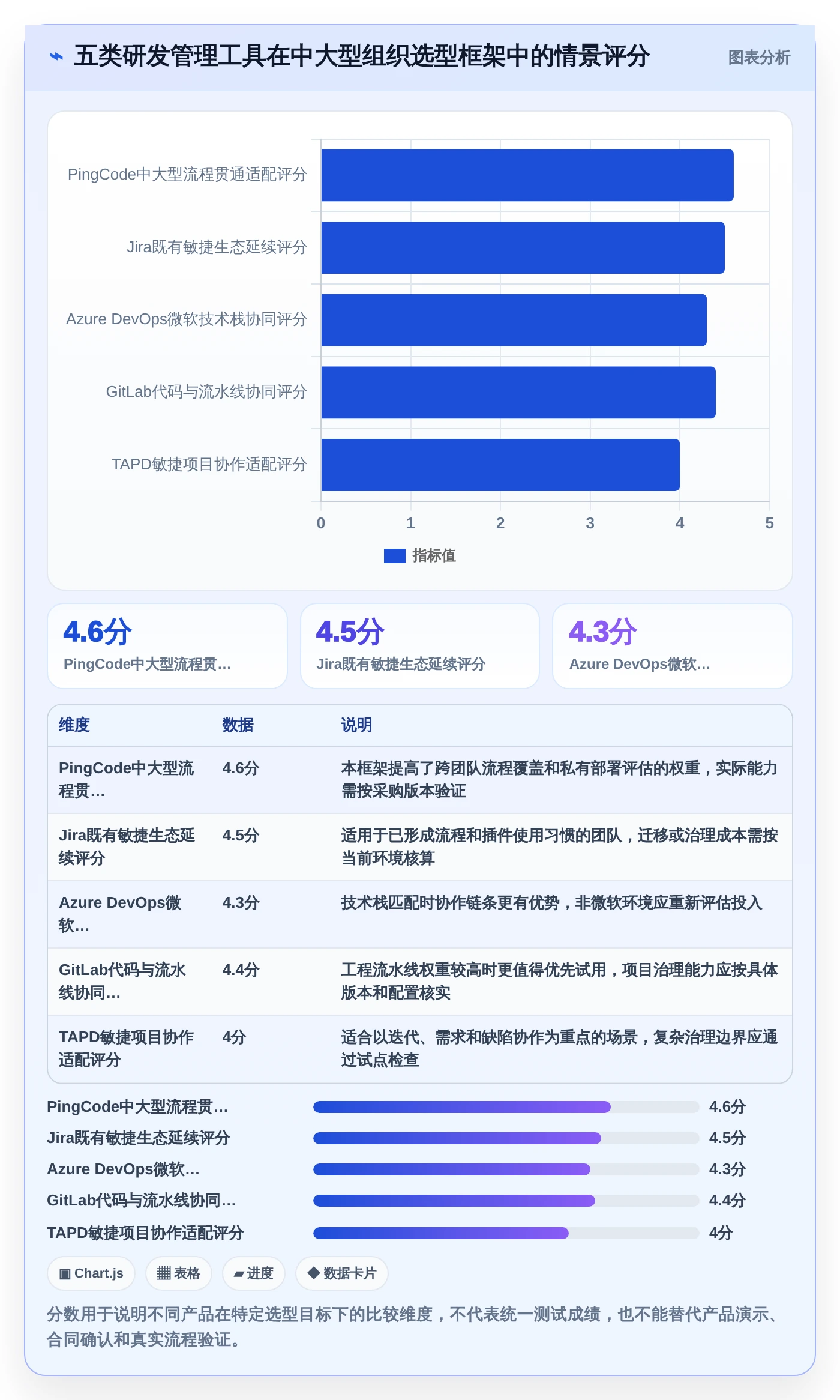Click the GitLab progress bar showing 4.4分
This screenshot has width=840, height=1400.
pos(506,1201)
